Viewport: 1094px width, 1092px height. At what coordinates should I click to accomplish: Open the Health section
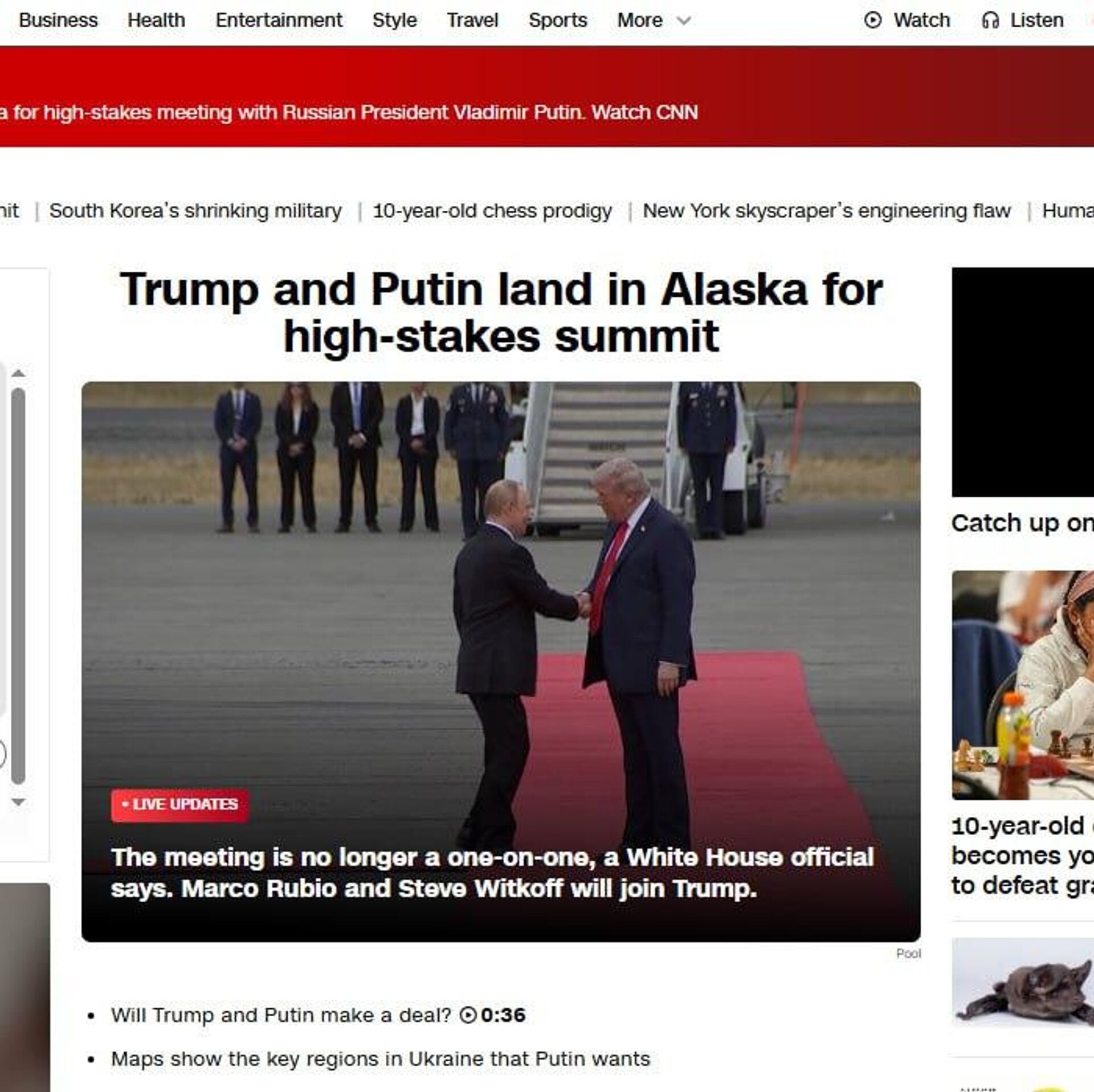point(156,21)
